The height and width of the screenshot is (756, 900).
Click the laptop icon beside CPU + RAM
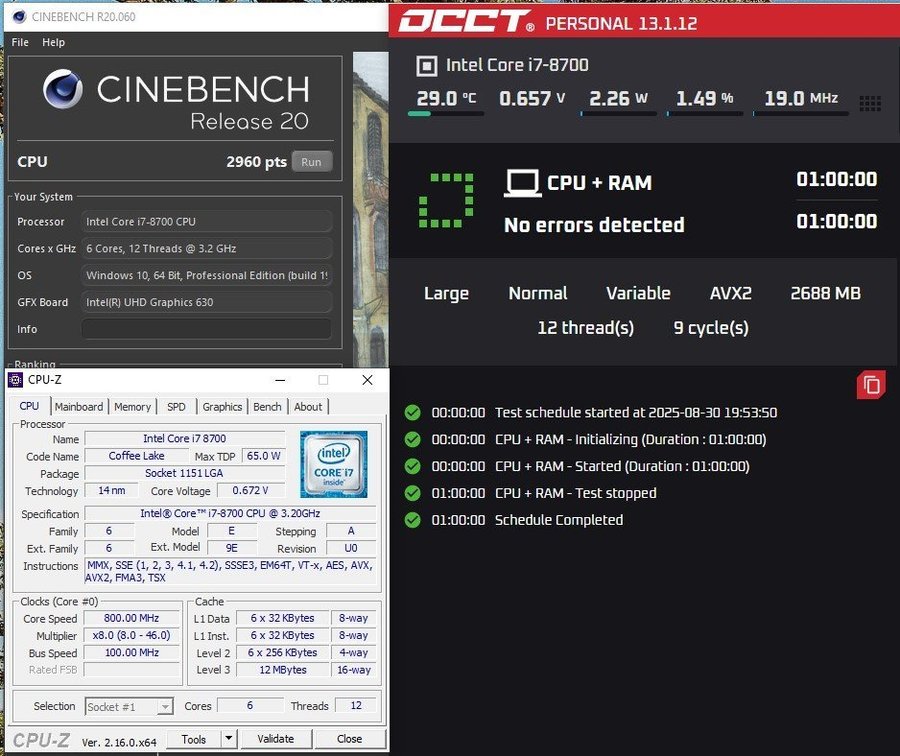522,183
